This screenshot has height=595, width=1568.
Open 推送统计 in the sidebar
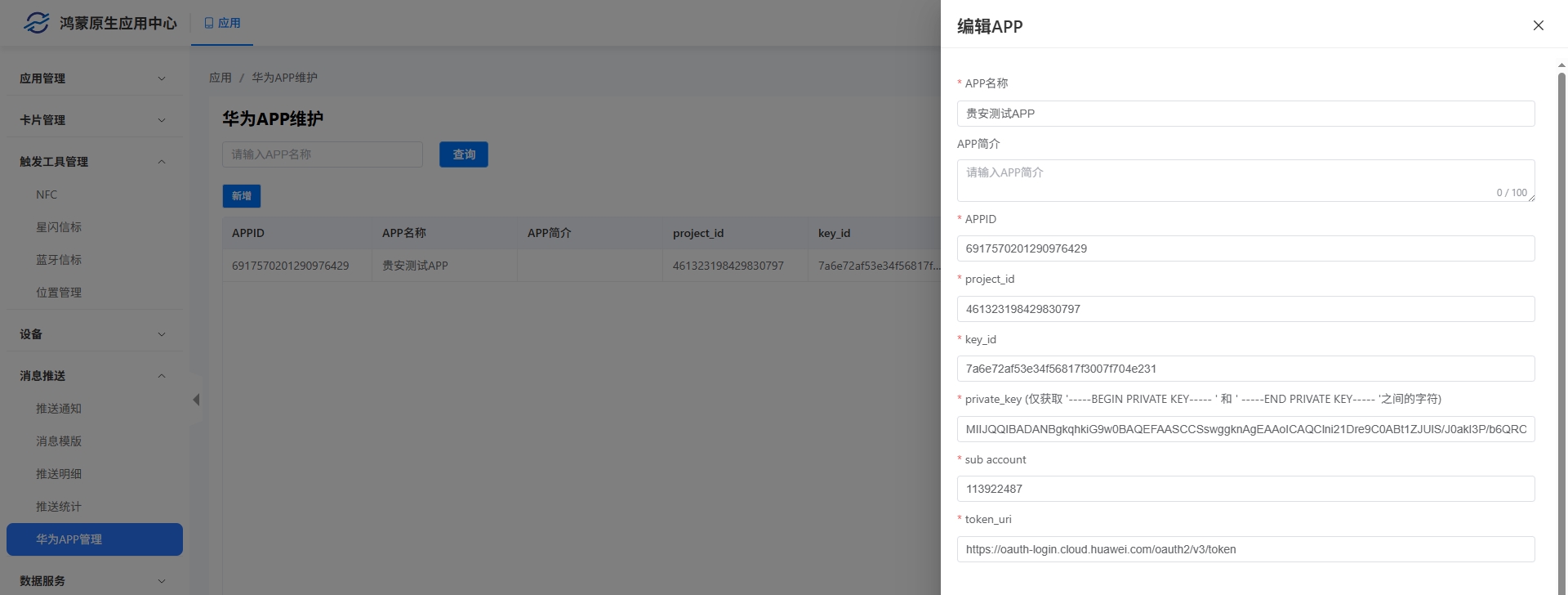(x=95, y=507)
